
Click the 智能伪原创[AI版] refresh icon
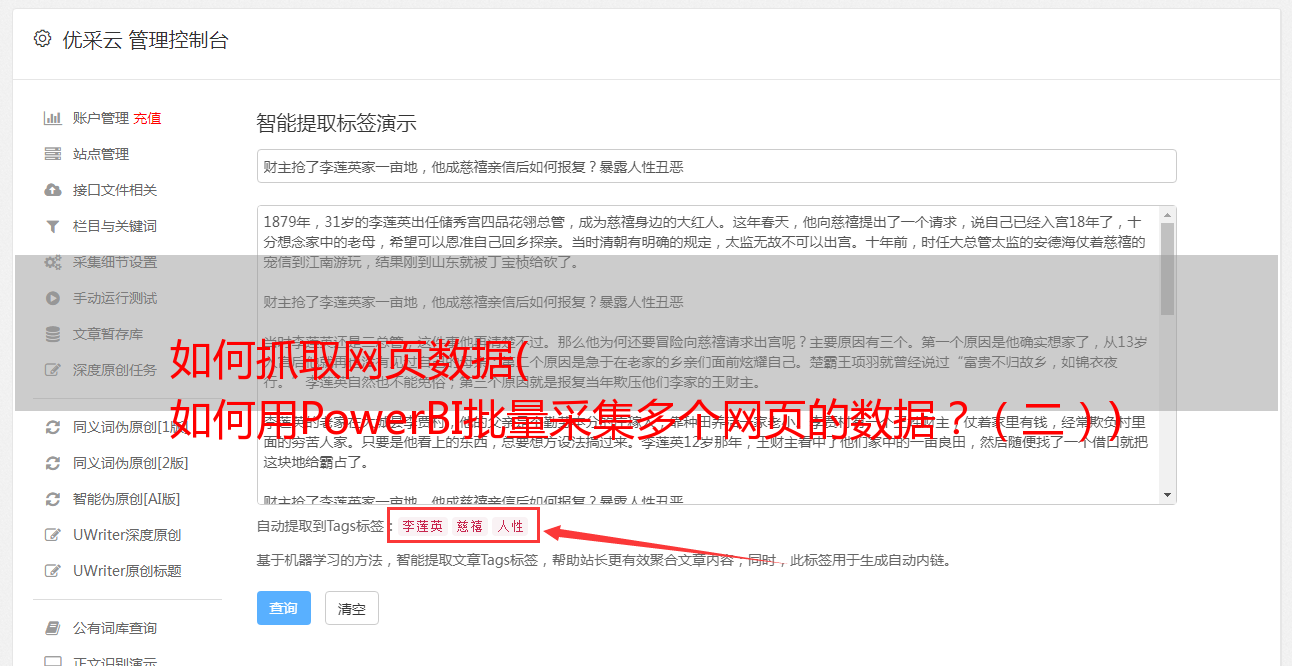point(53,499)
